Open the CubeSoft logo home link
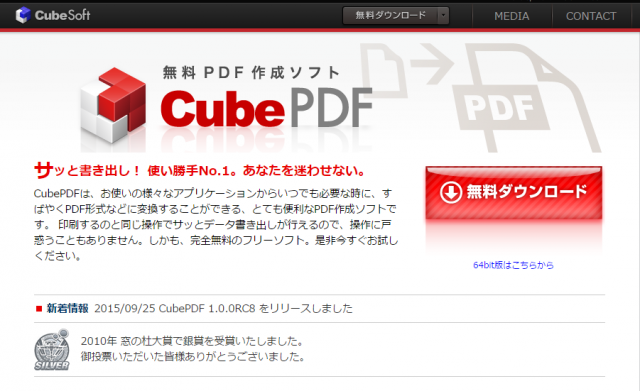Viewport: 640px width, 391px height. [x=53, y=15]
